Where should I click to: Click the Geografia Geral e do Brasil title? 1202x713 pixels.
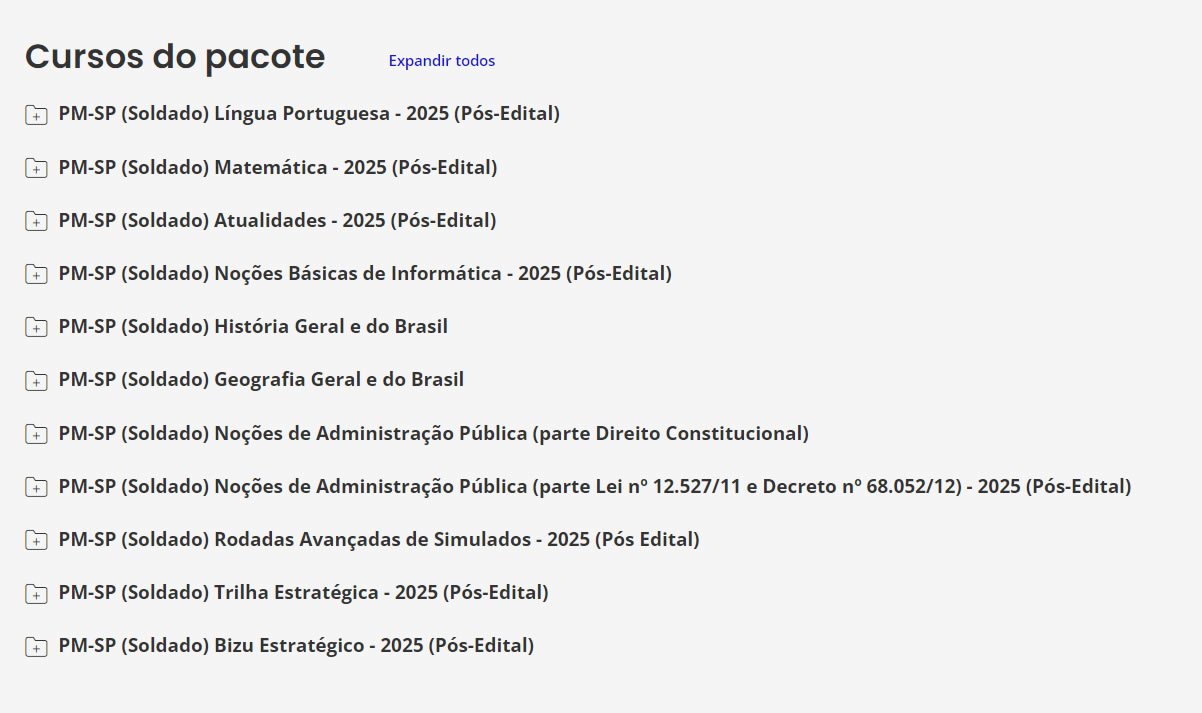[x=261, y=380]
